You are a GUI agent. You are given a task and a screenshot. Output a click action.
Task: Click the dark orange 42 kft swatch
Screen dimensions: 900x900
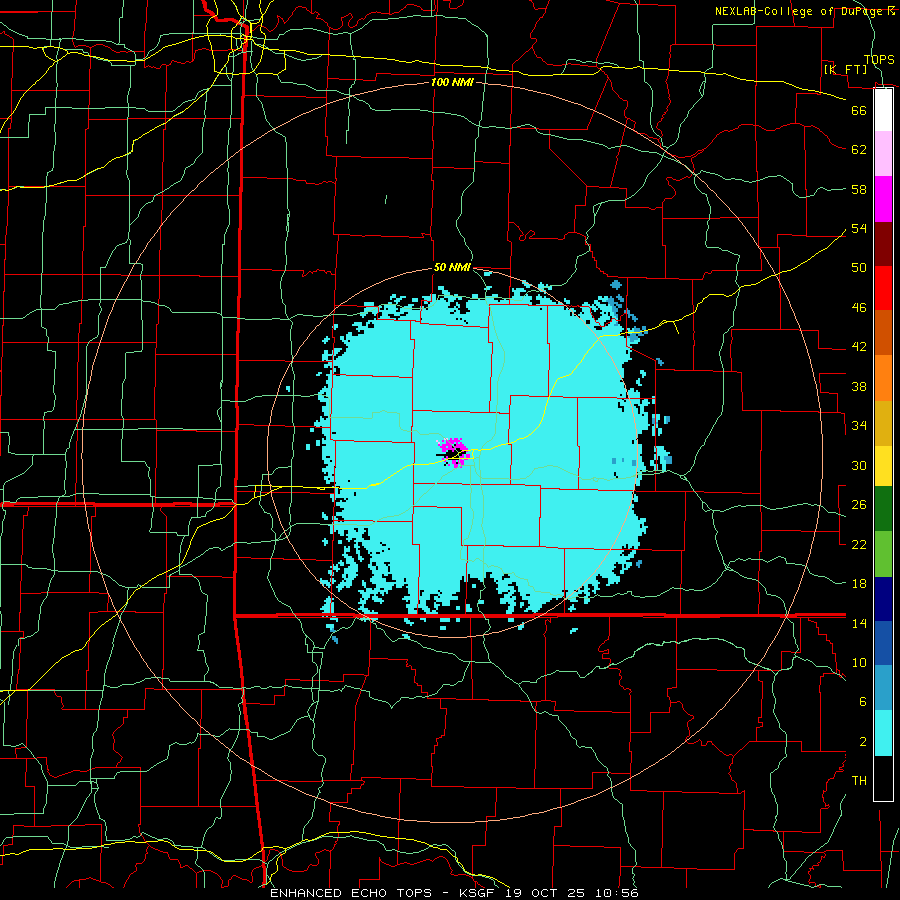pyautogui.click(x=883, y=333)
